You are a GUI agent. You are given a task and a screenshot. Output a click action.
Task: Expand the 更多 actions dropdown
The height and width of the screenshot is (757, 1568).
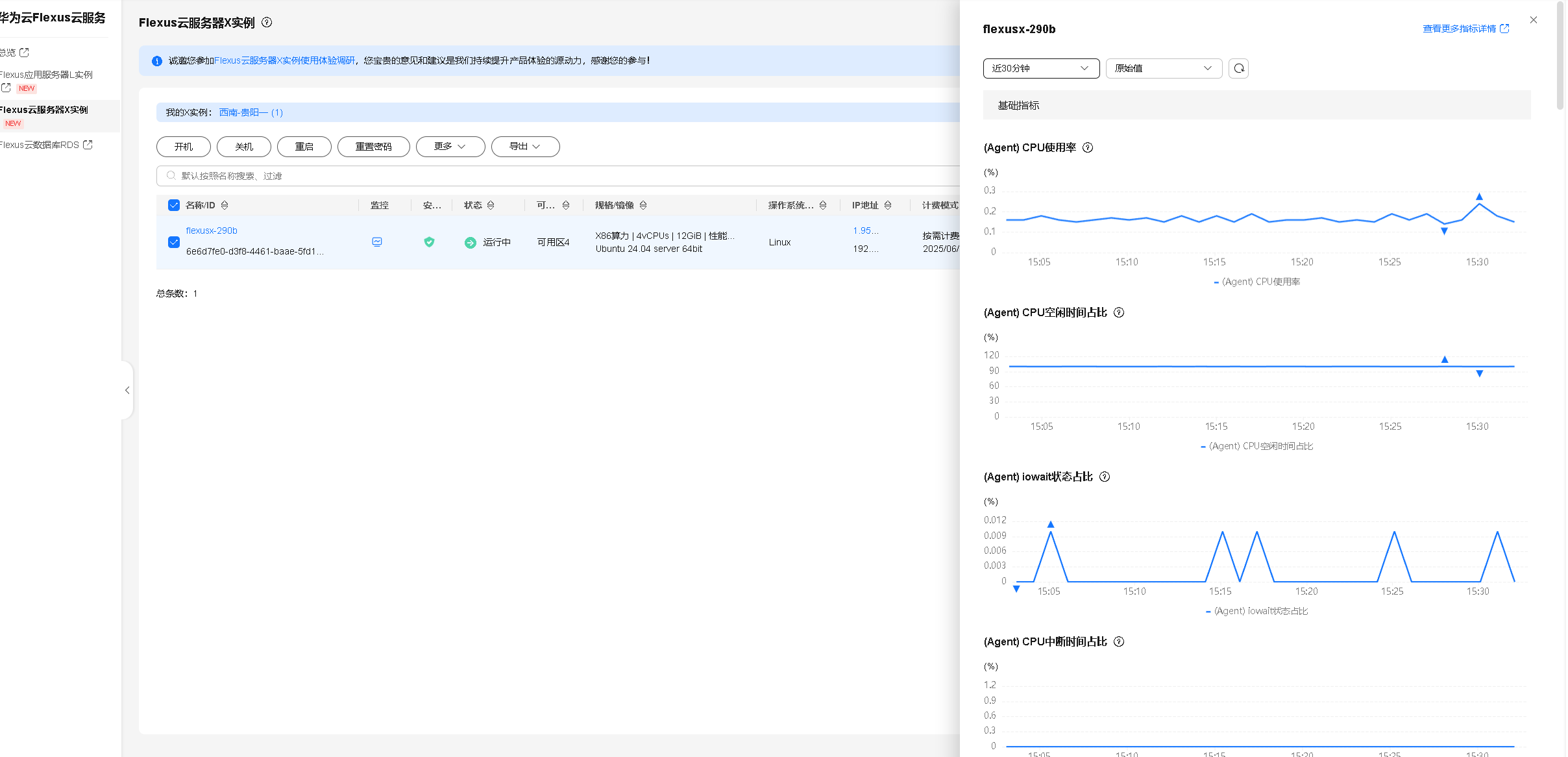point(450,147)
